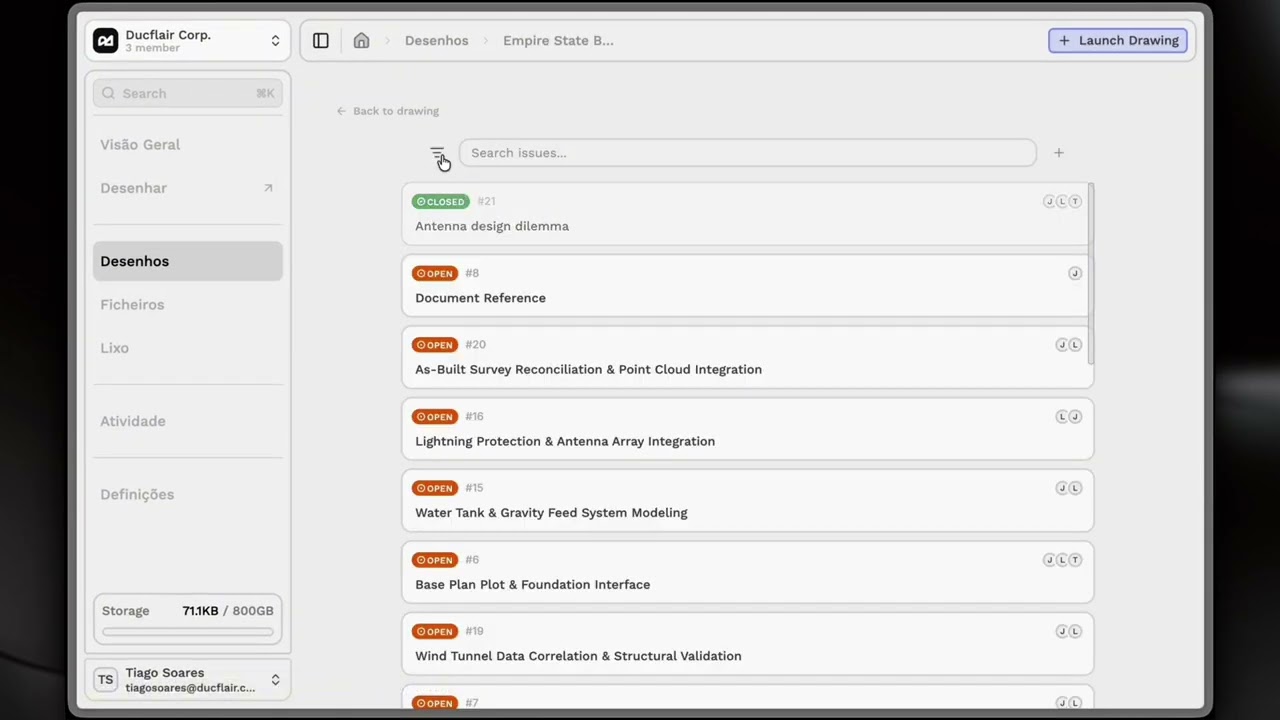Click the TS user avatar

coord(105,680)
